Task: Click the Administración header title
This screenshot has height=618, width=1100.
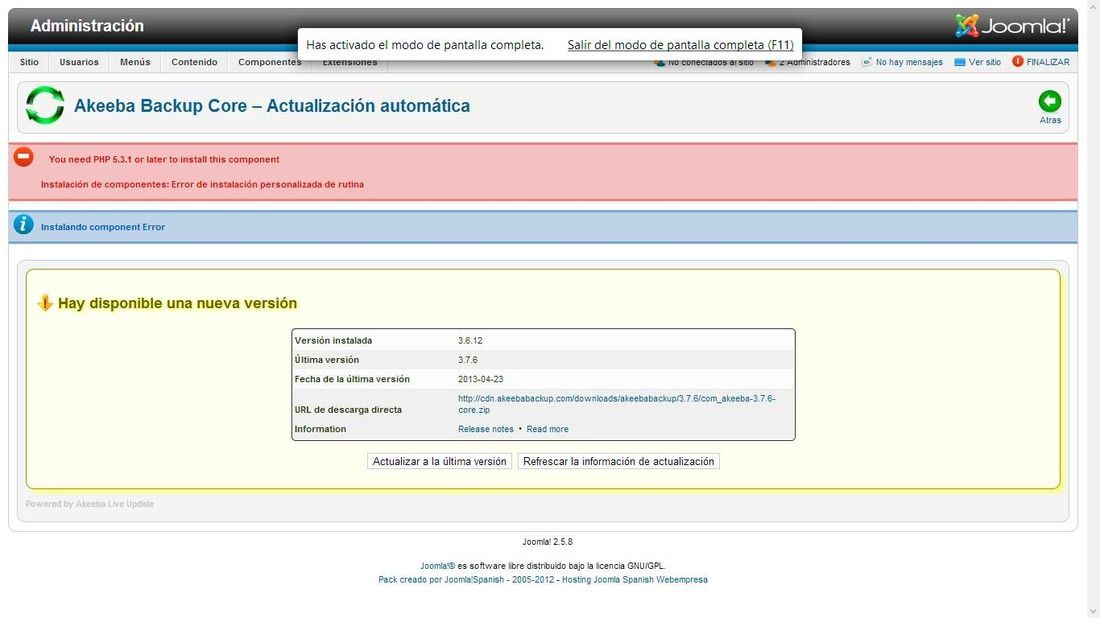Action: [87, 26]
